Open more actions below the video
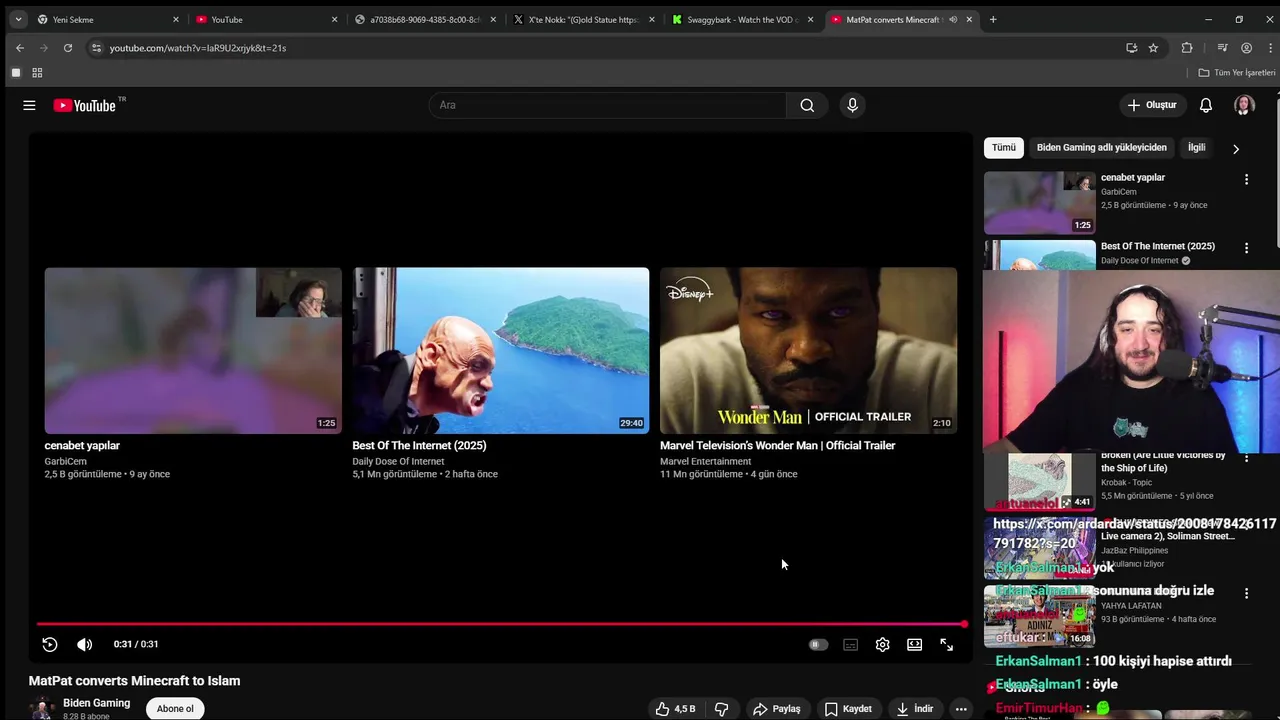The height and width of the screenshot is (720, 1280). click(961, 709)
